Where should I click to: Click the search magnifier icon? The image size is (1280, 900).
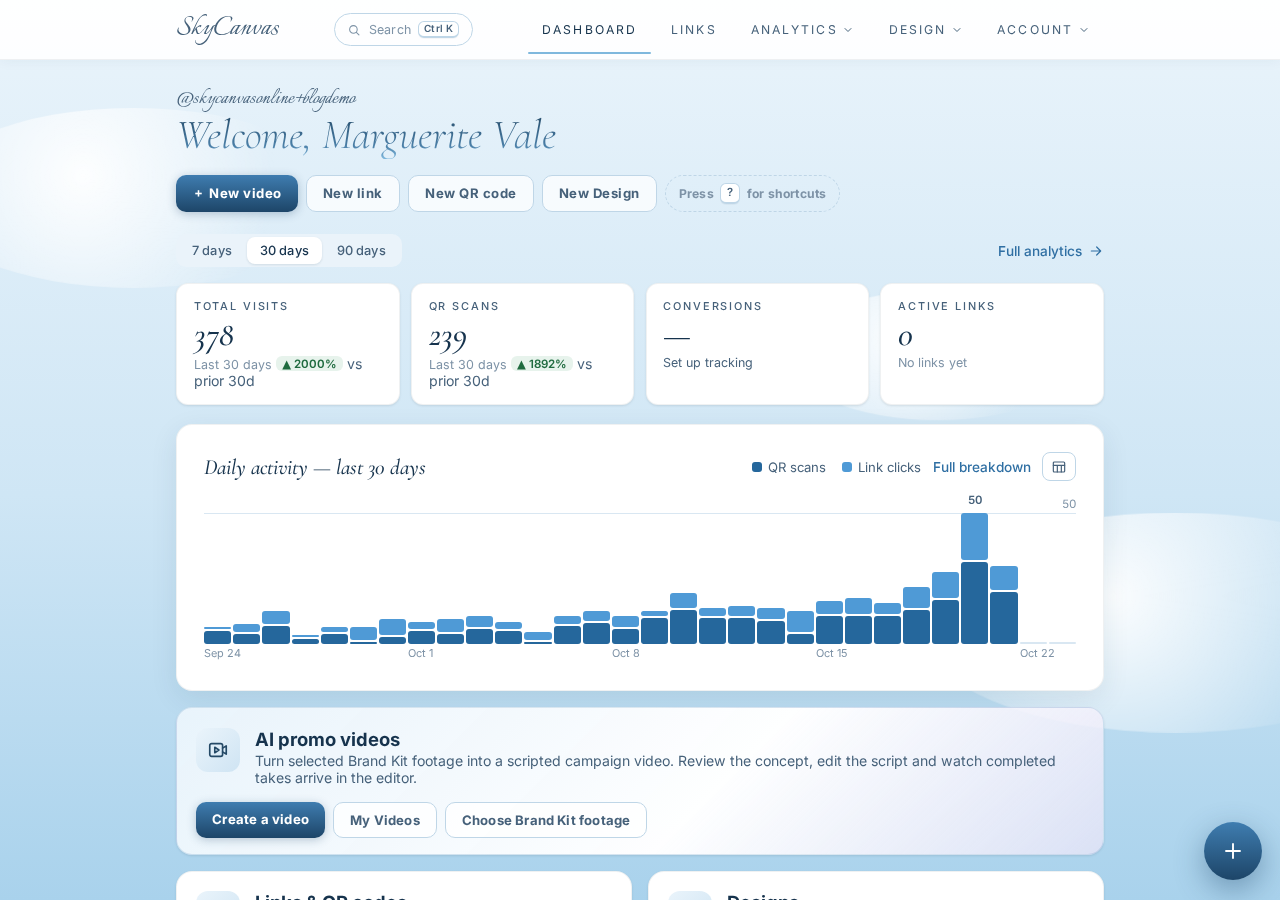point(354,30)
